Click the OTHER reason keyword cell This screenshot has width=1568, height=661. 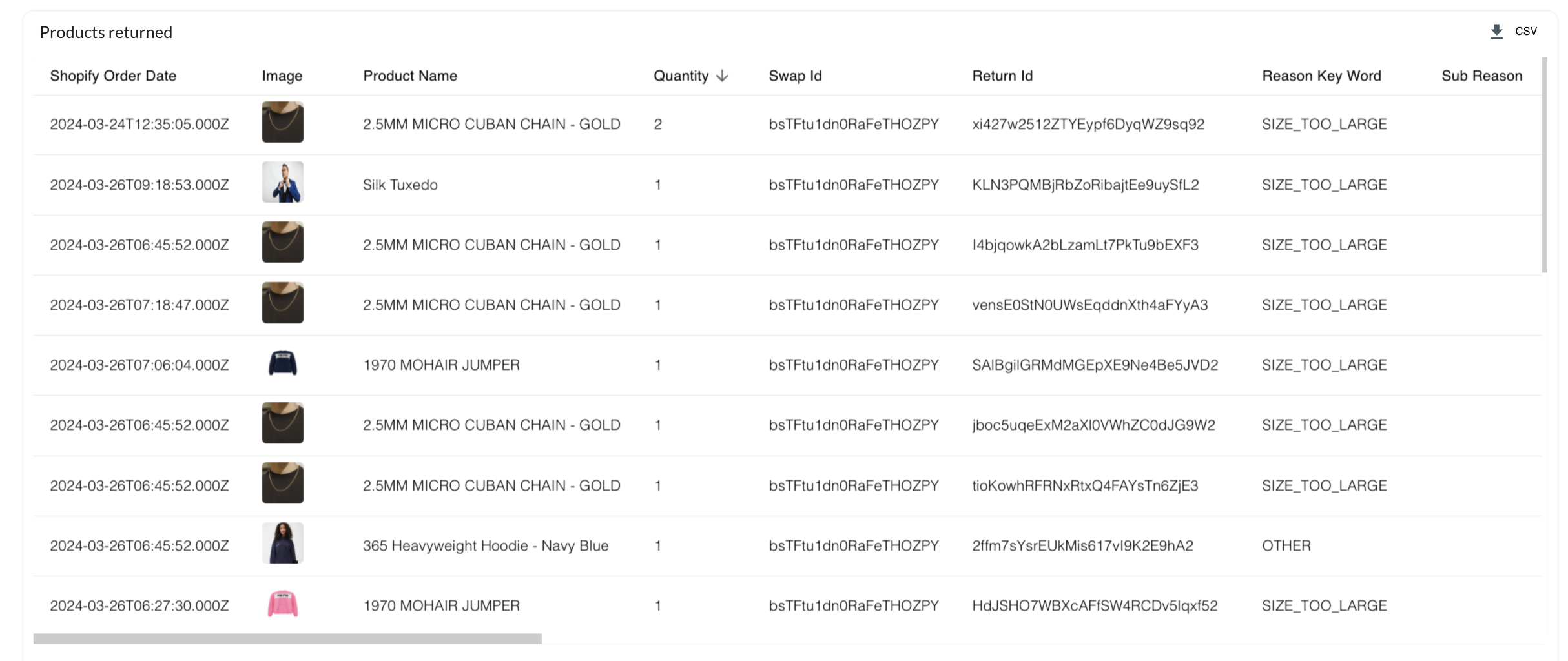click(1286, 545)
